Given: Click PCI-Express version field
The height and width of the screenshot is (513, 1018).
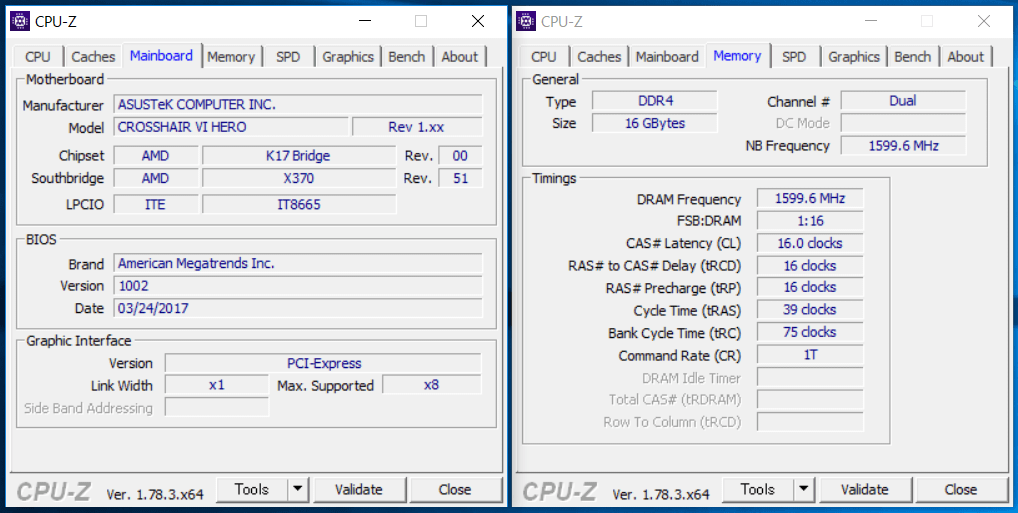Looking at the screenshot, I should click(x=323, y=363).
